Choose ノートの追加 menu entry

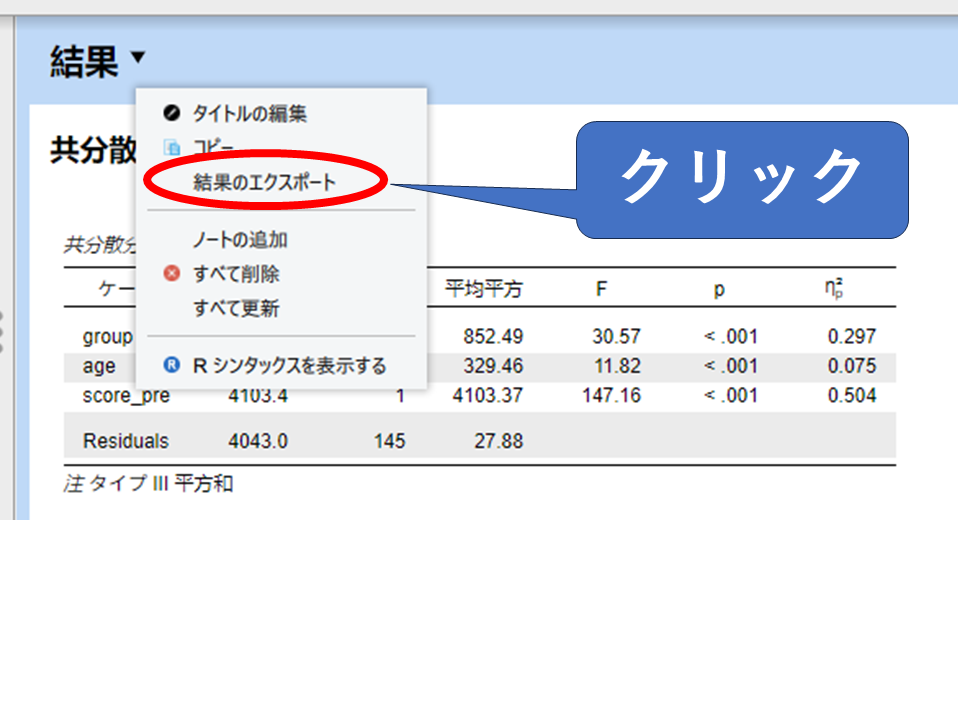(240, 240)
